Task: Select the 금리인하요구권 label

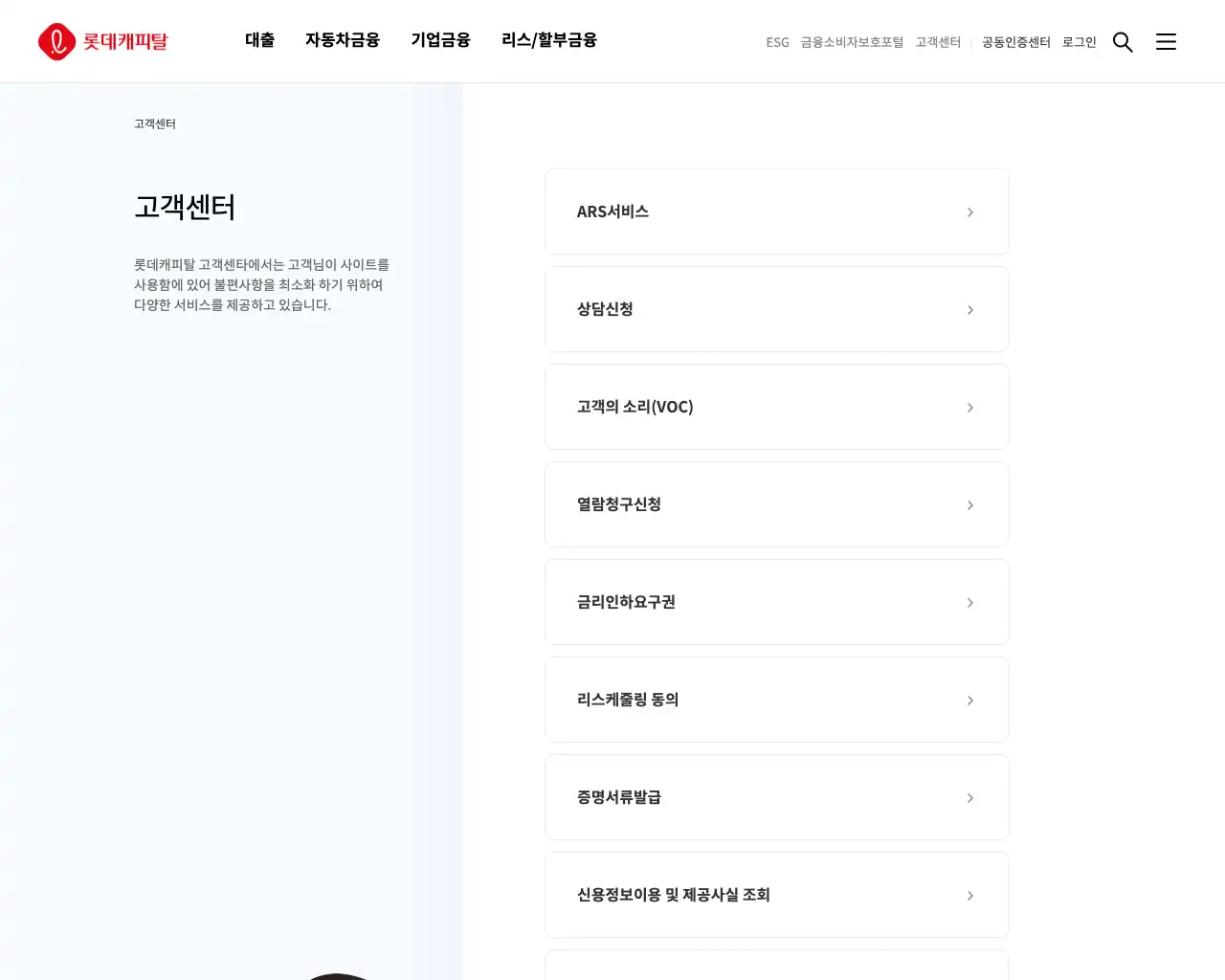Action: click(626, 602)
